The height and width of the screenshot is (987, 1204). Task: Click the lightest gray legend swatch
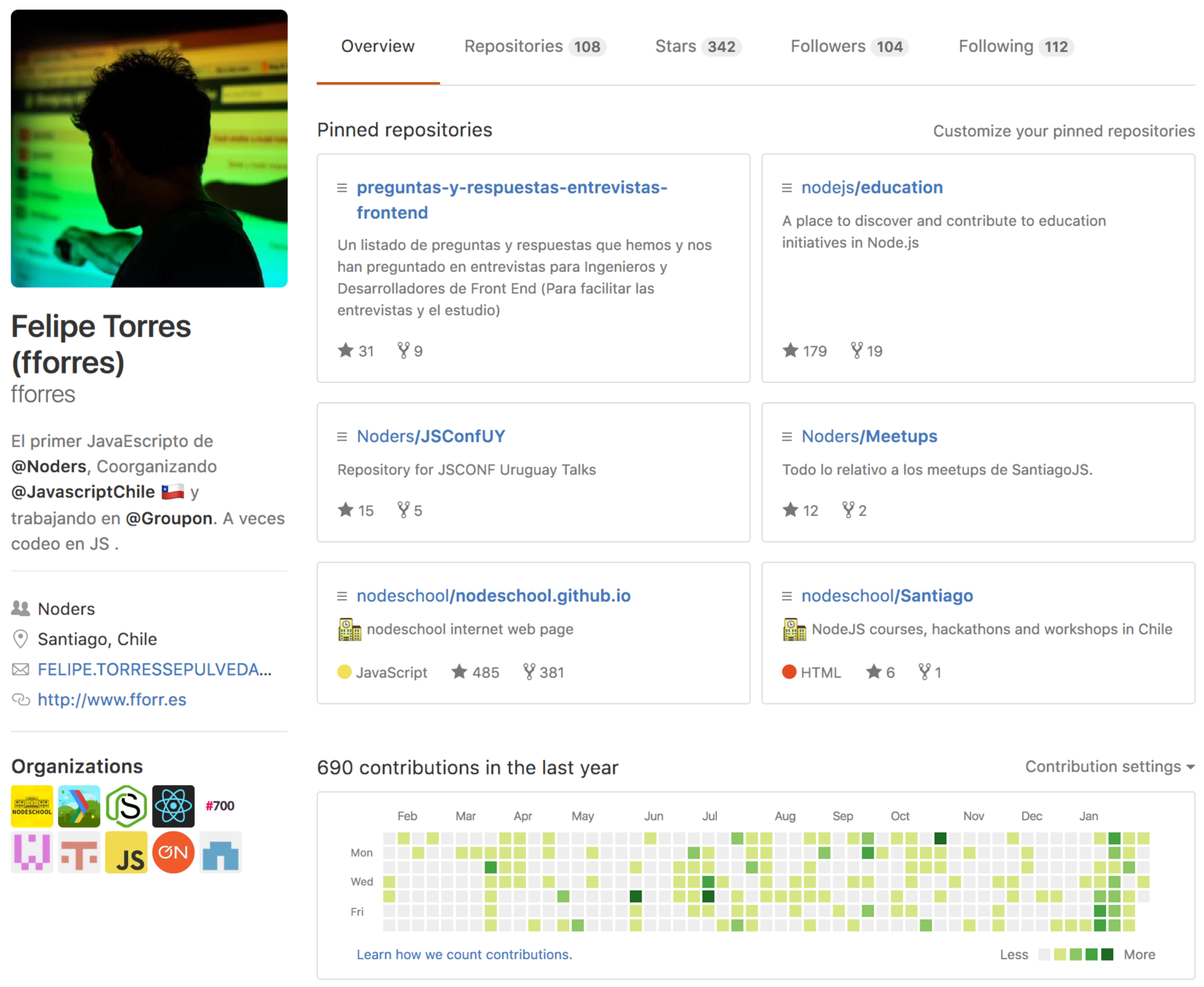tap(1045, 954)
